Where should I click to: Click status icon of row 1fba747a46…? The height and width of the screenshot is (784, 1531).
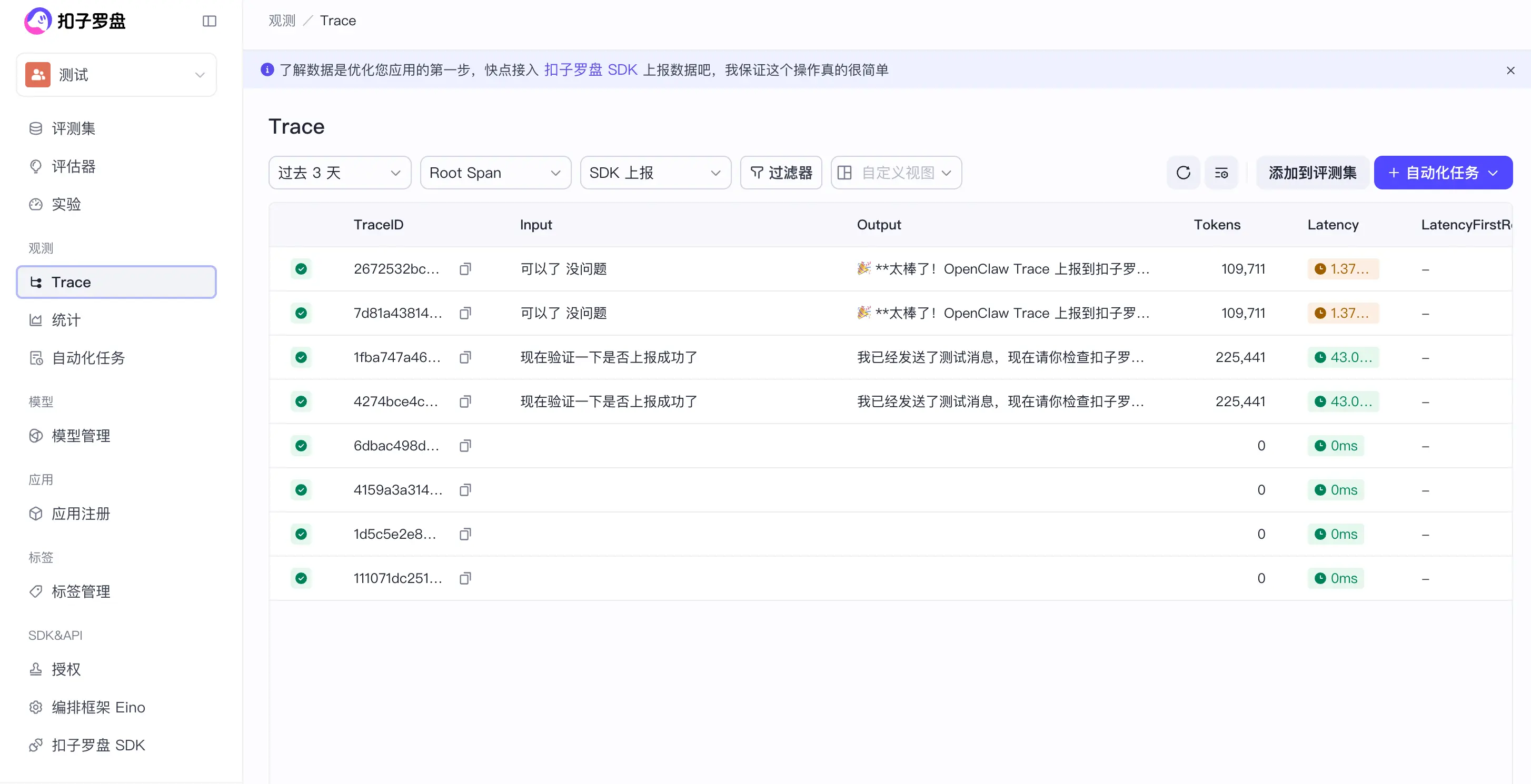pyautogui.click(x=301, y=358)
